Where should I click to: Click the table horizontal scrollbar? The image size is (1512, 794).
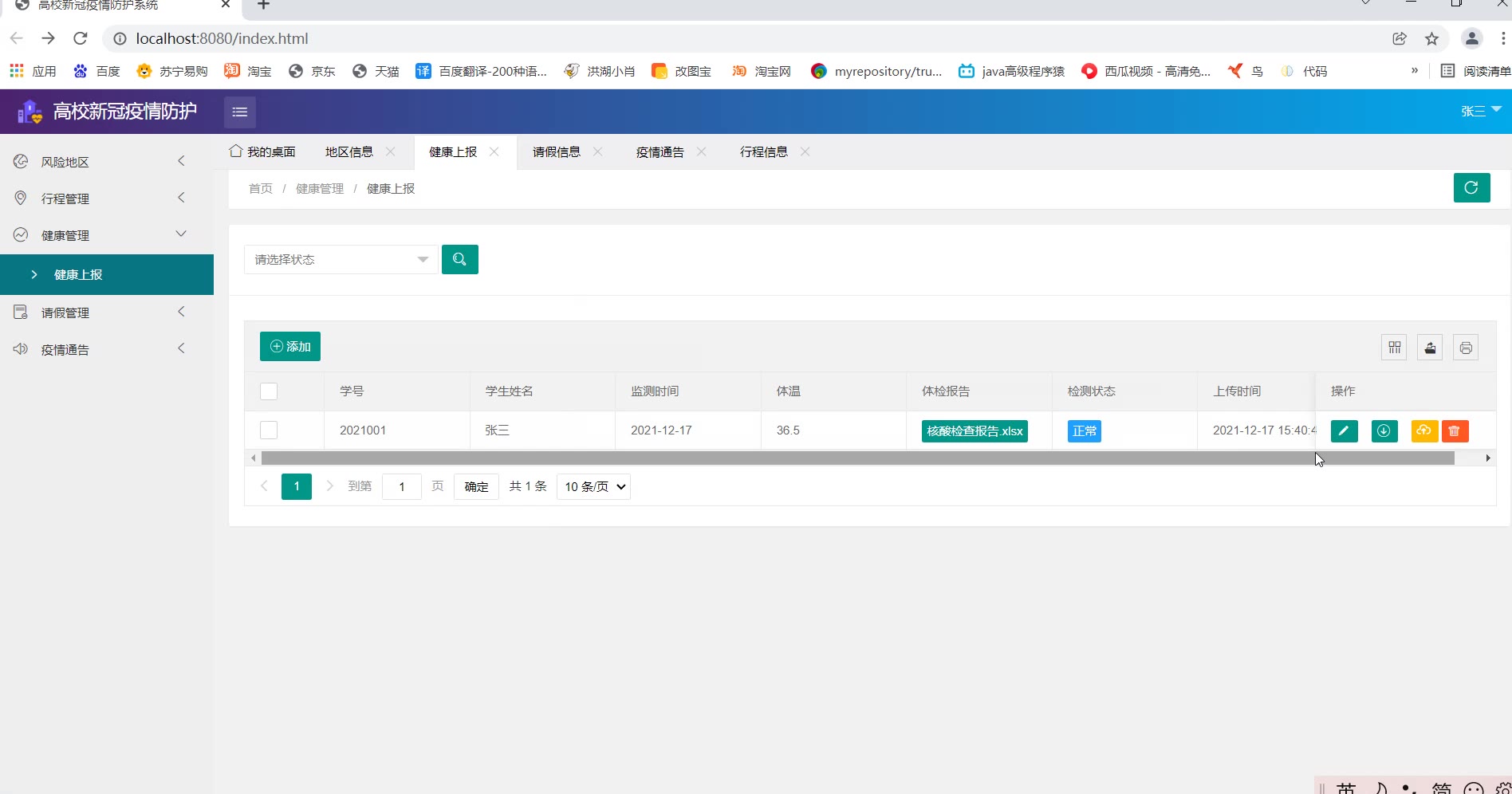tap(857, 458)
